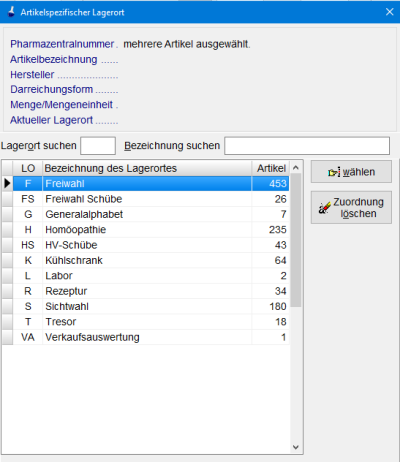Click the Bezeichnung des Lagerortes column header

click(x=147, y=168)
